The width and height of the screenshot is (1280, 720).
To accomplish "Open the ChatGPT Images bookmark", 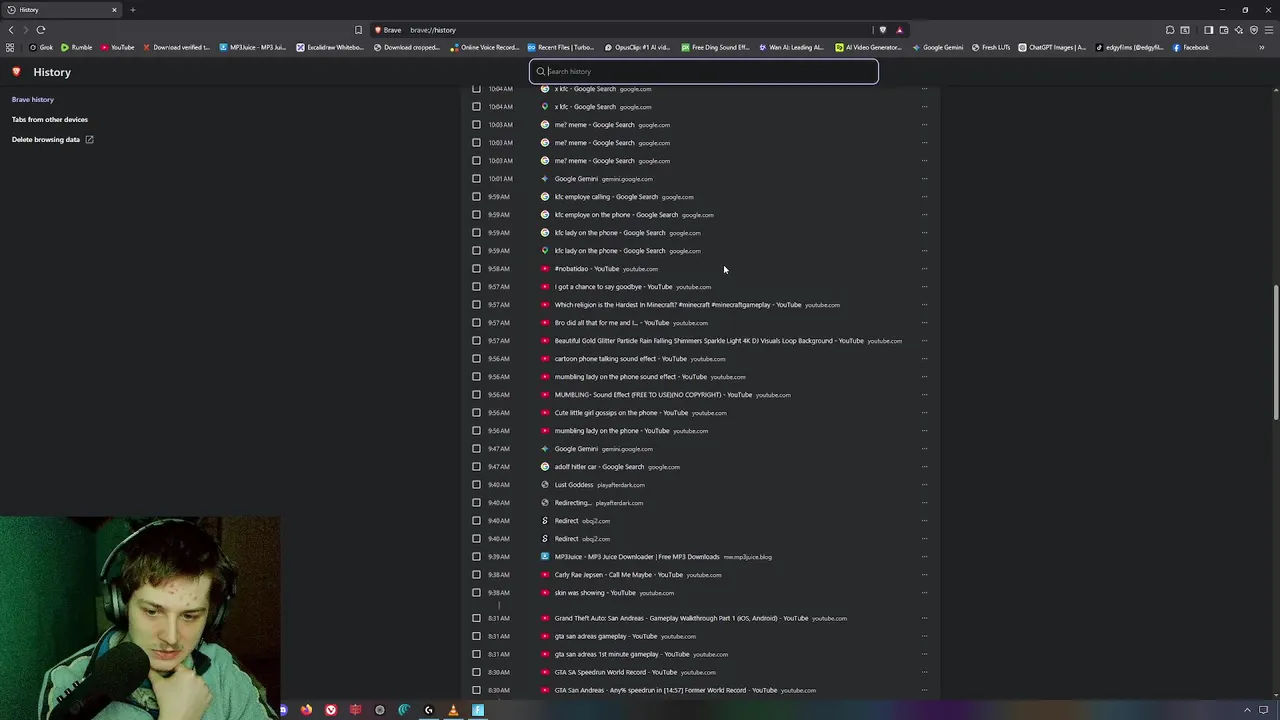I will [x=1052, y=47].
